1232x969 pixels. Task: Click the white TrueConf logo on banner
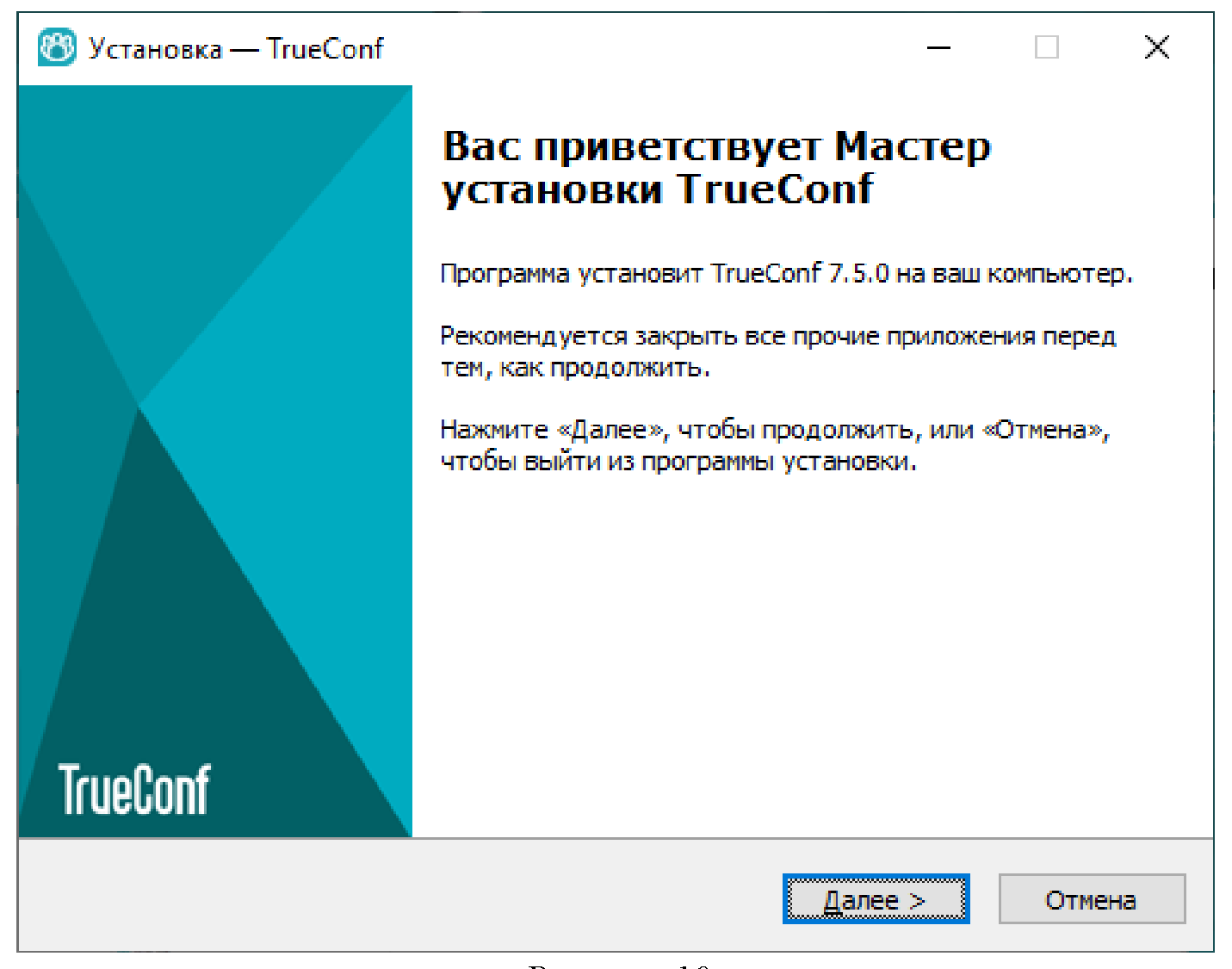(133, 790)
